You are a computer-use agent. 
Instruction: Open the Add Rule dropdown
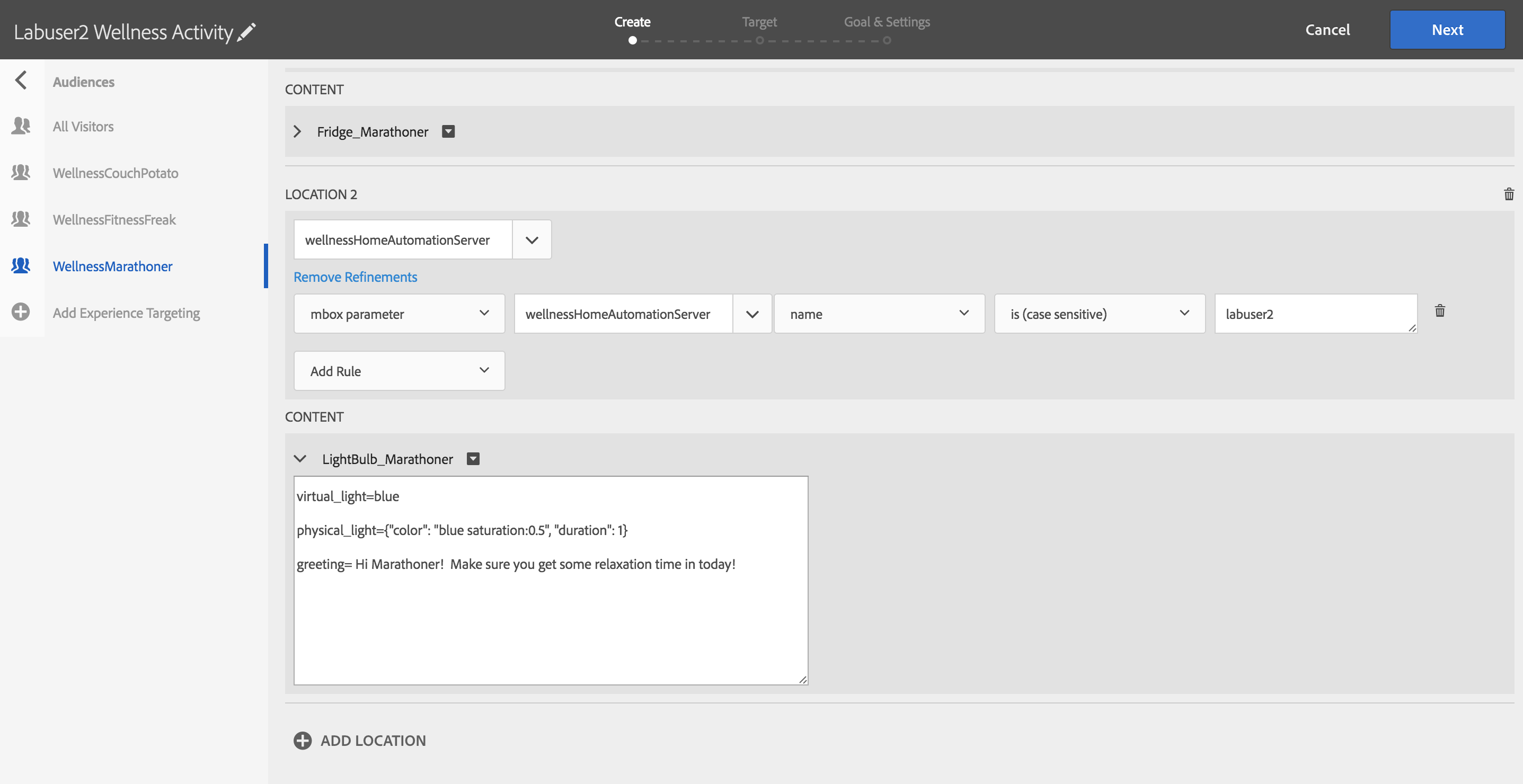point(399,371)
